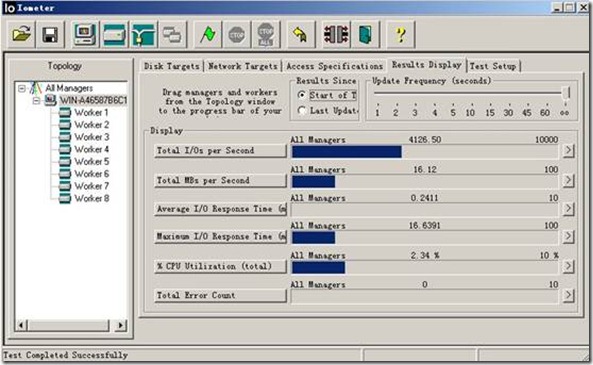Open the About Iometer help icon
593x365 pixels.
point(401,35)
